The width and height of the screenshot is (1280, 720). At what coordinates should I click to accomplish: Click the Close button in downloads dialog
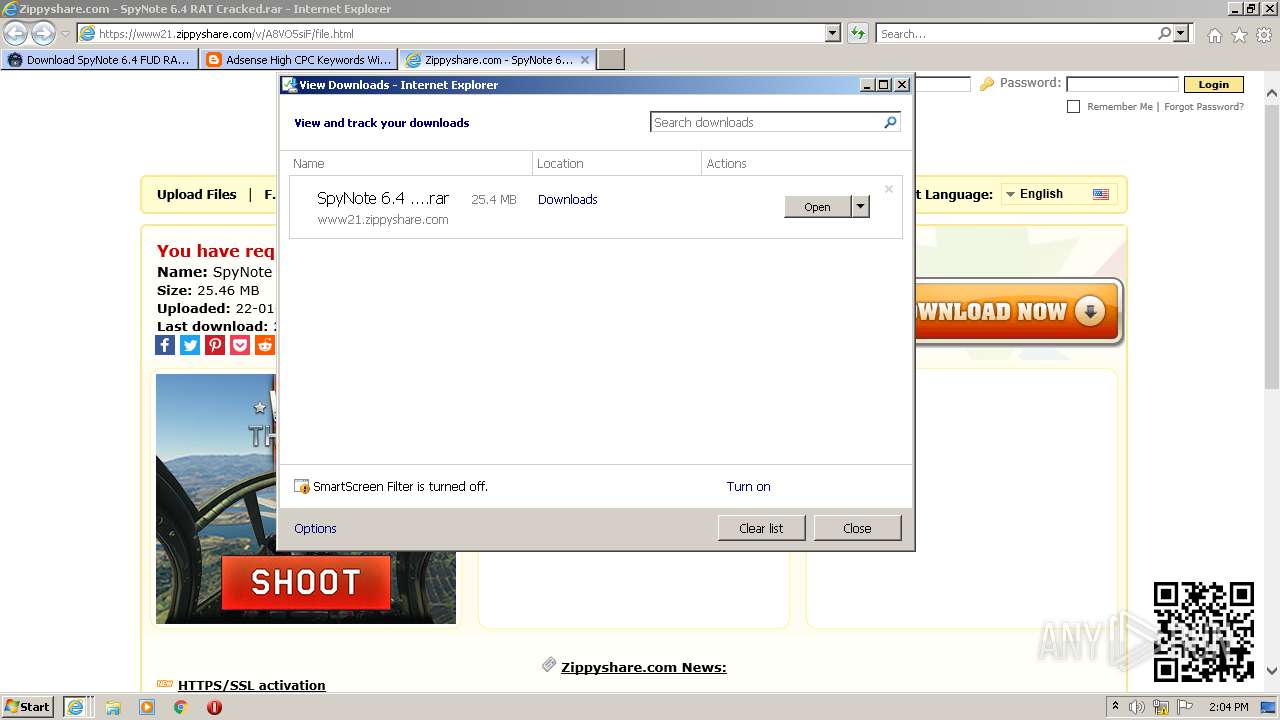[x=857, y=528]
